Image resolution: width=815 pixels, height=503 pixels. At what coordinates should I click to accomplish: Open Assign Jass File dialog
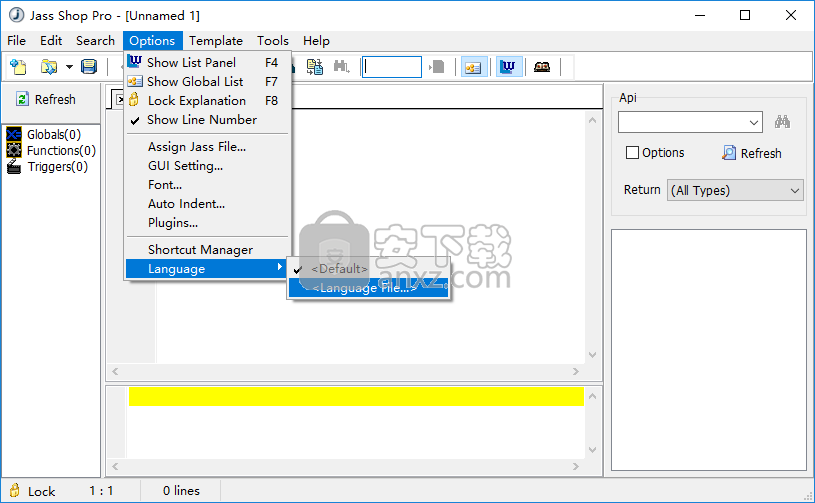207,147
